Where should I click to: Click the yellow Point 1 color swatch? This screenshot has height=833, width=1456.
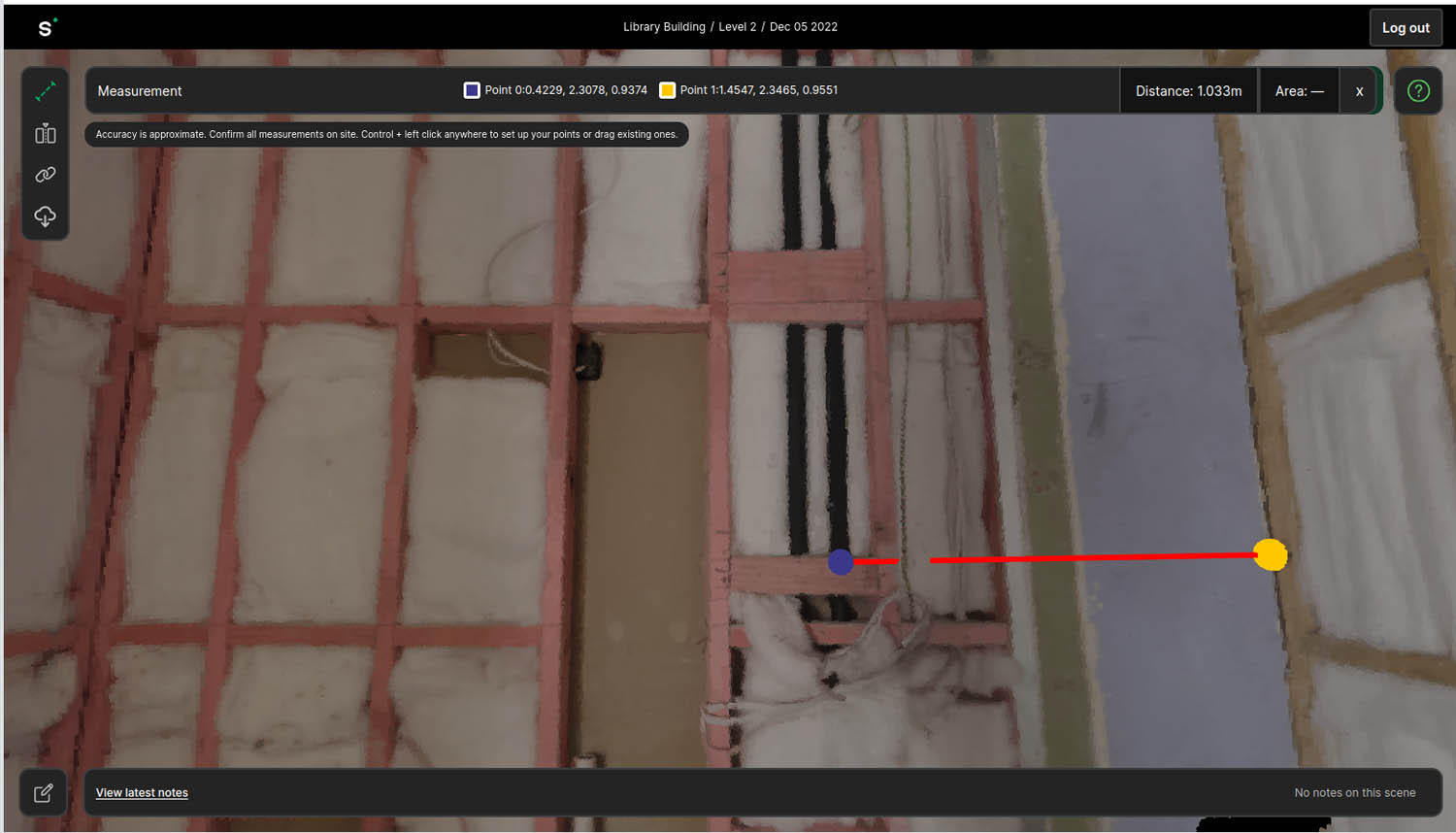[x=667, y=90]
